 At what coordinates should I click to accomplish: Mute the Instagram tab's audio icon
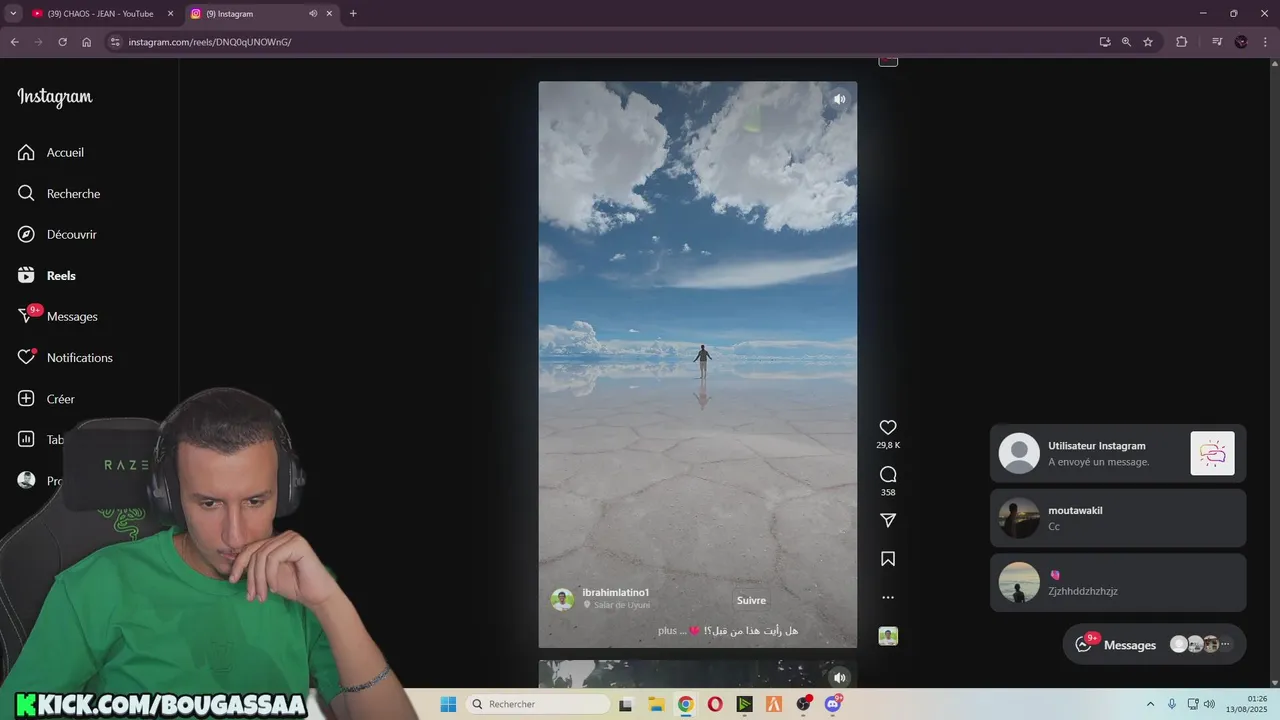313,14
